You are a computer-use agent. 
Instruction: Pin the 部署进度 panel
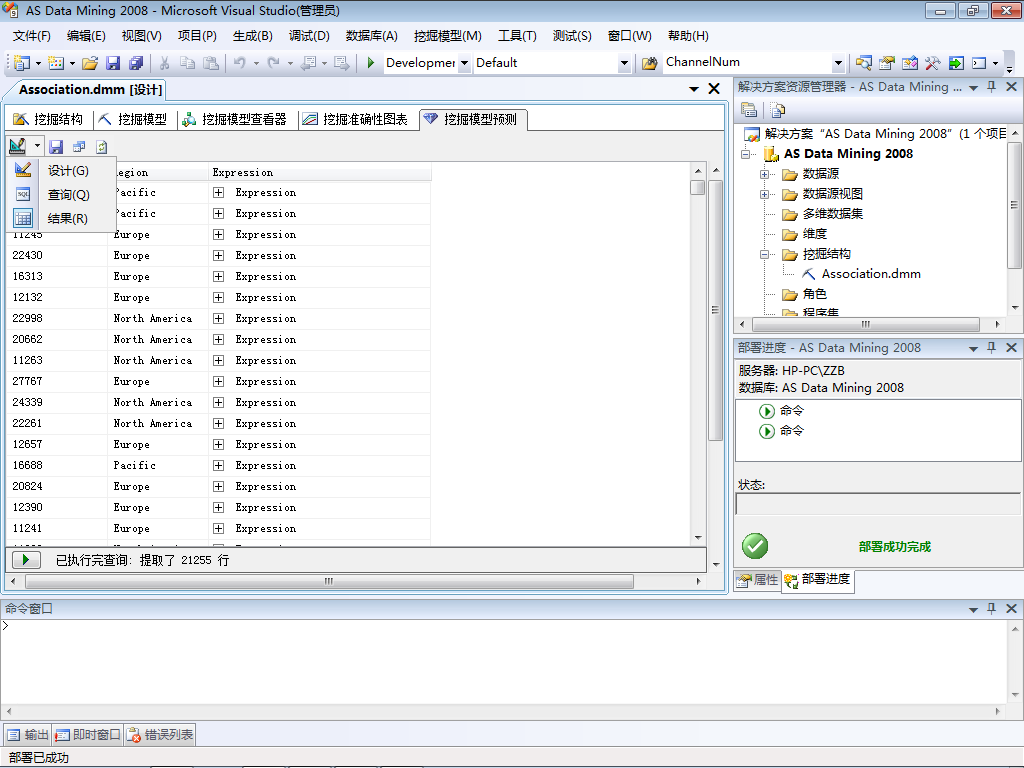click(x=991, y=347)
